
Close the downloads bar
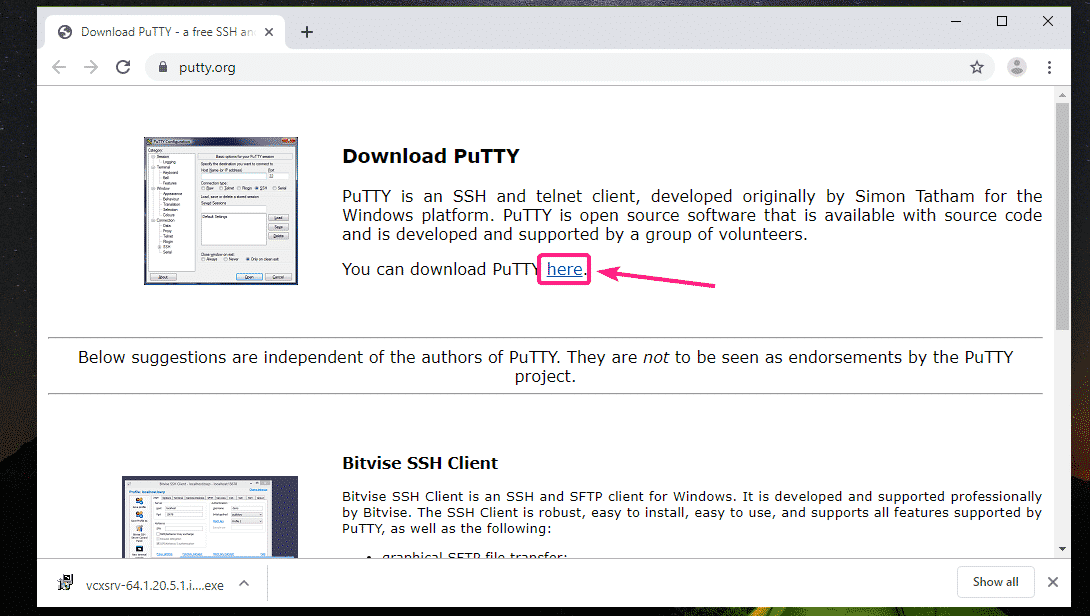(1052, 582)
